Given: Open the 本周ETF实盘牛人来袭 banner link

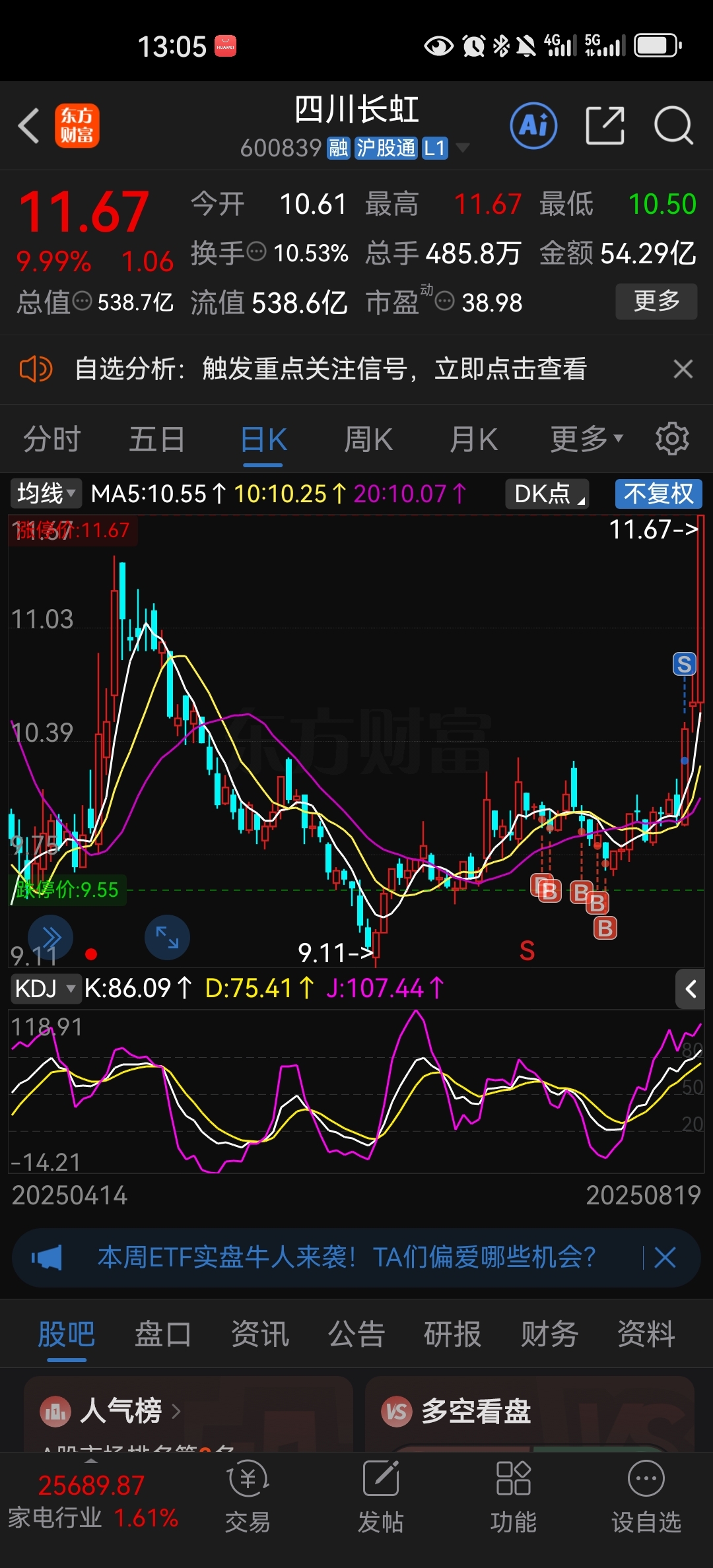Looking at the screenshot, I should pos(347,1257).
